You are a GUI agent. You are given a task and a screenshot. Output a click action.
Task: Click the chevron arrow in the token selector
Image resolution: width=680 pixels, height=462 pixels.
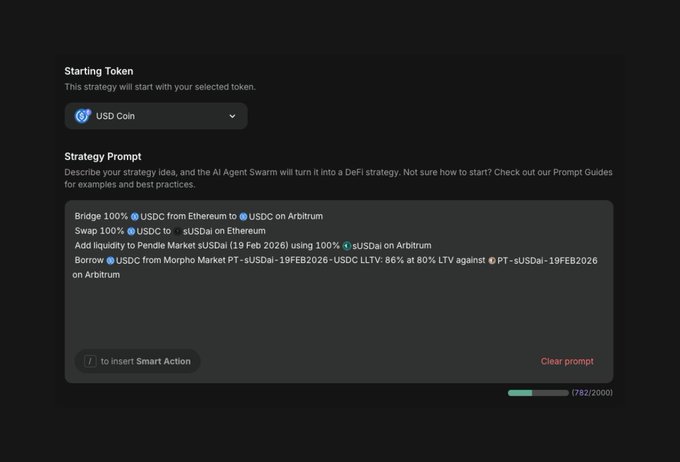coord(232,116)
